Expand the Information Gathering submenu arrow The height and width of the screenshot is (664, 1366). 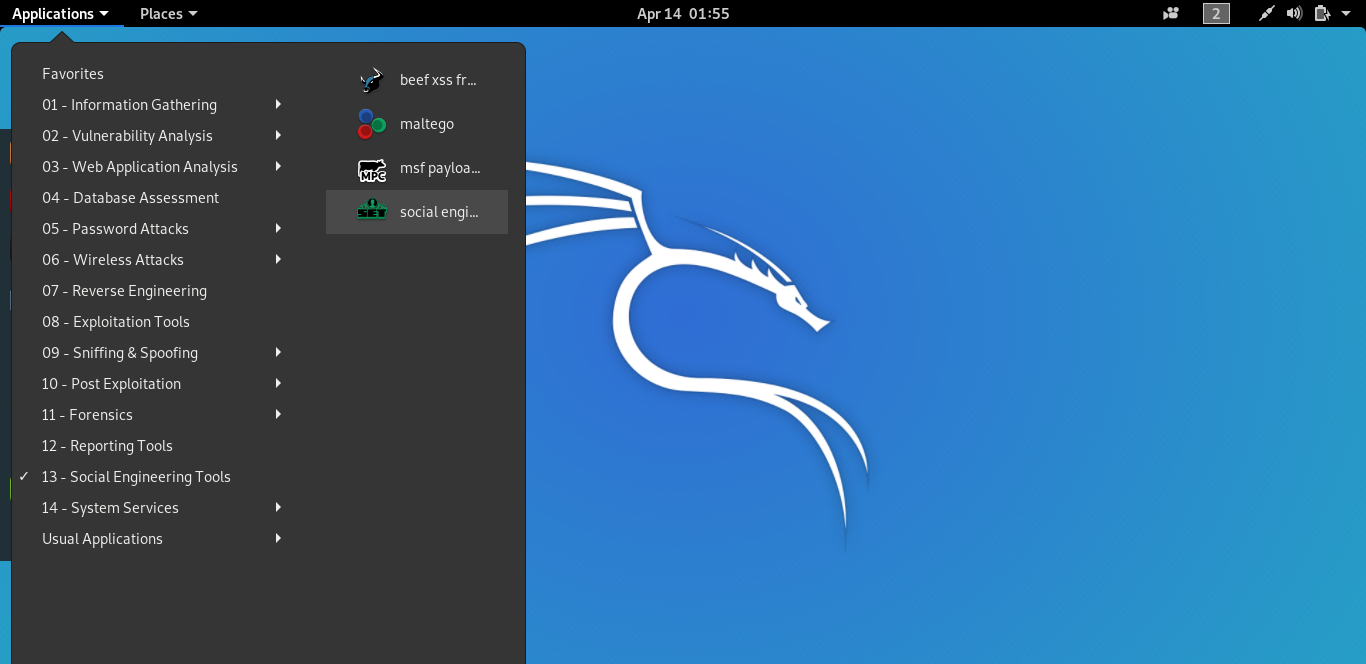coord(278,104)
